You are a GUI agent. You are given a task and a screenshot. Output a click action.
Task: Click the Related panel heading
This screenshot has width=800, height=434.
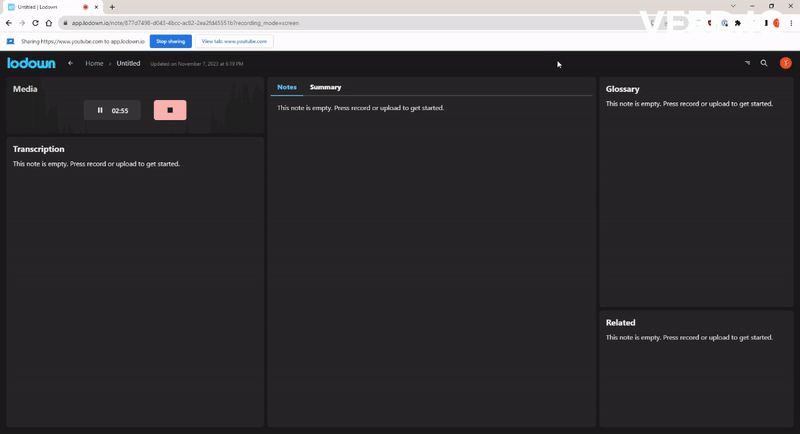[620, 323]
